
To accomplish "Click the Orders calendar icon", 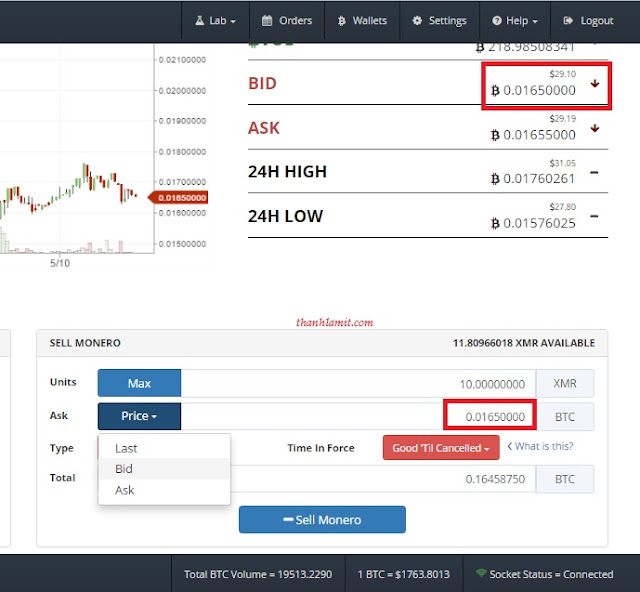I will [267, 20].
